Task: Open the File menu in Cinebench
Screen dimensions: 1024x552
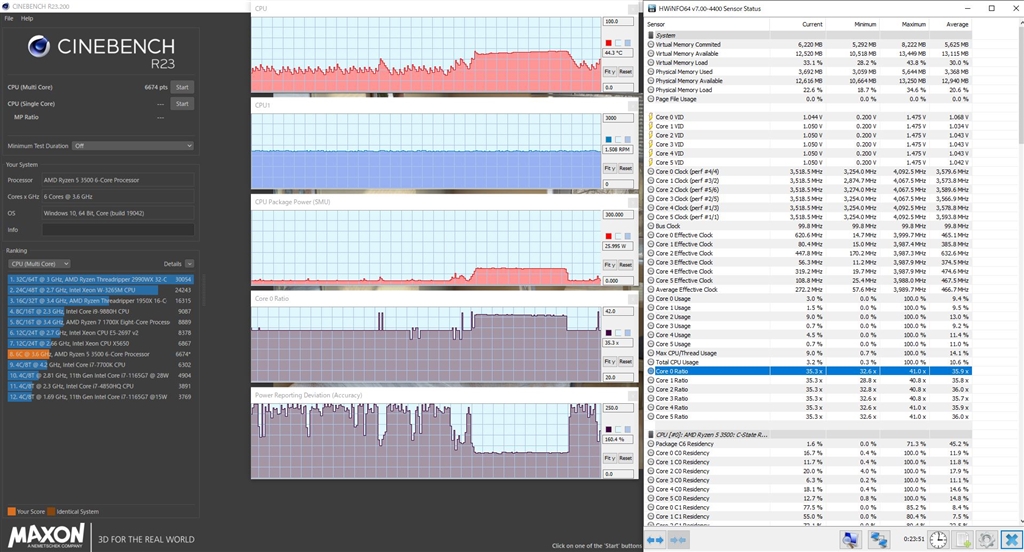Action: [8, 18]
